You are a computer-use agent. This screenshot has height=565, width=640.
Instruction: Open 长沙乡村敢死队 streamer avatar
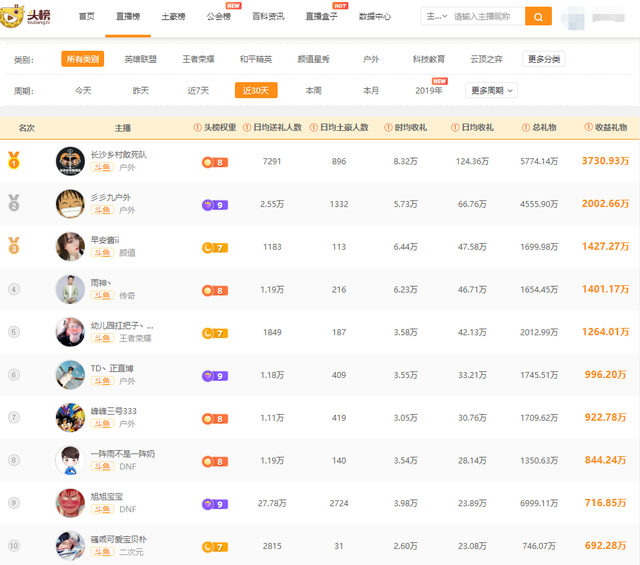tap(69, 160)
